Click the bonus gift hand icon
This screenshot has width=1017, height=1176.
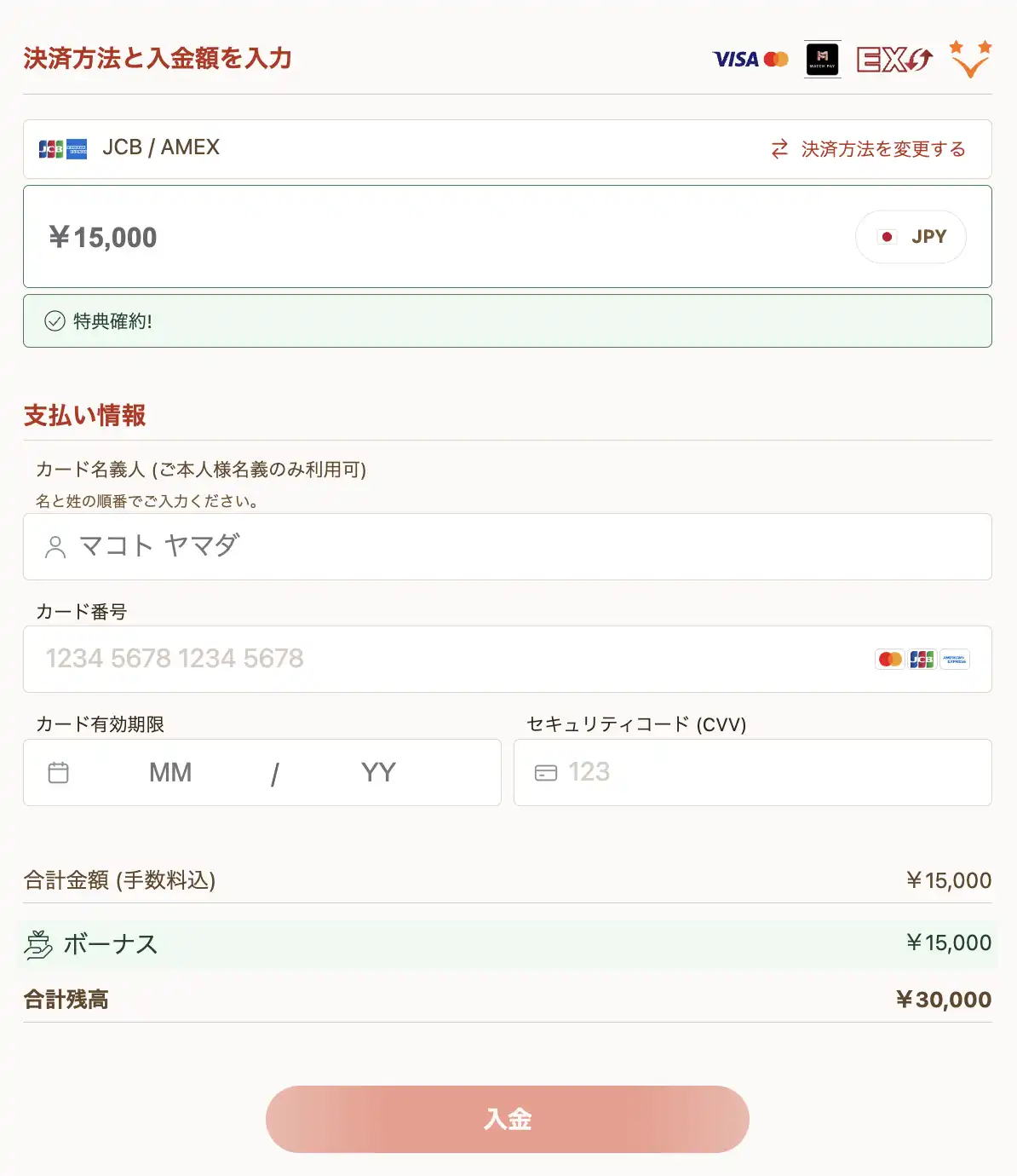(x=38, y=944)
